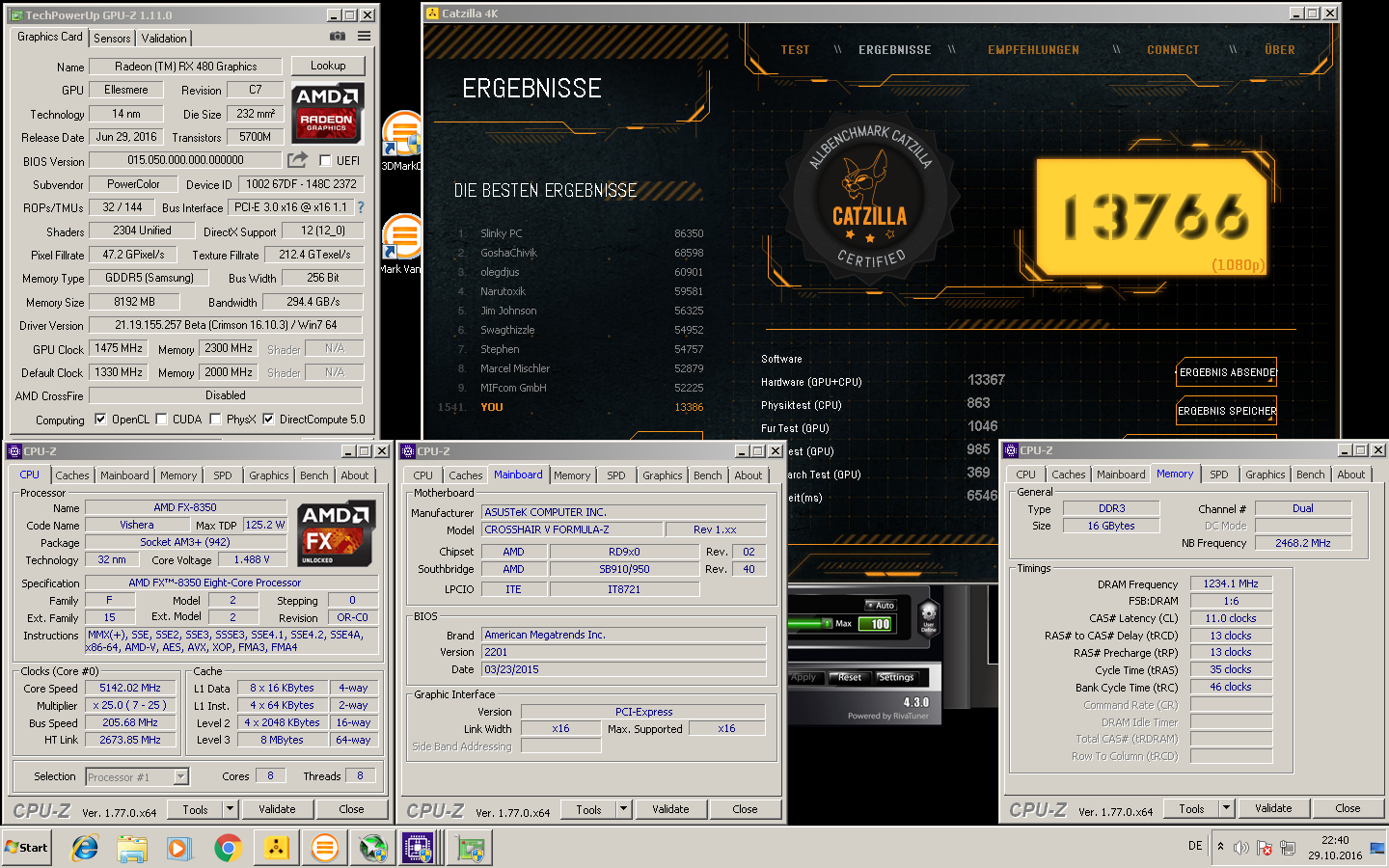
Task: Click Reset in MSI Afterburner
Action: click(850, 677)
